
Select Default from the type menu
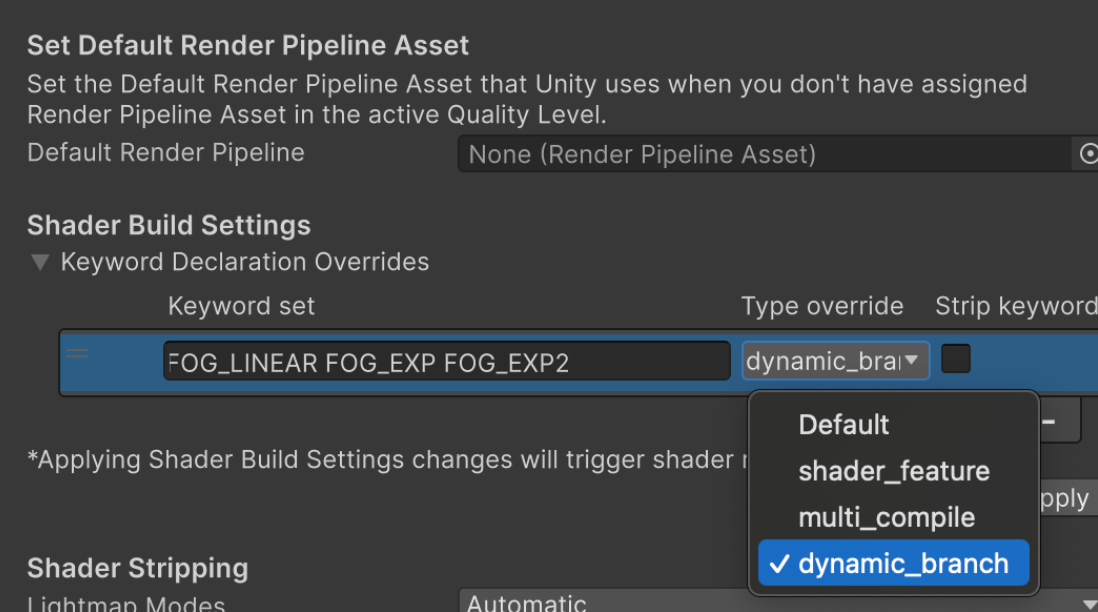843,425
